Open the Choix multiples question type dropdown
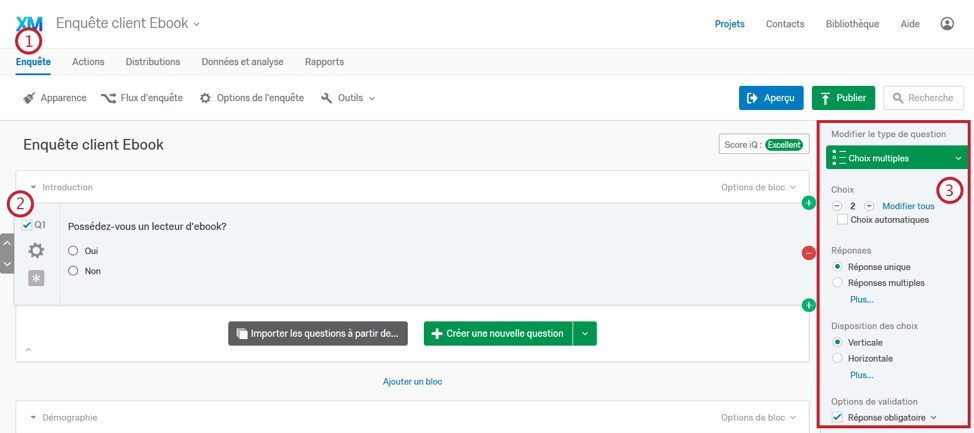 (x=896, y=158)
